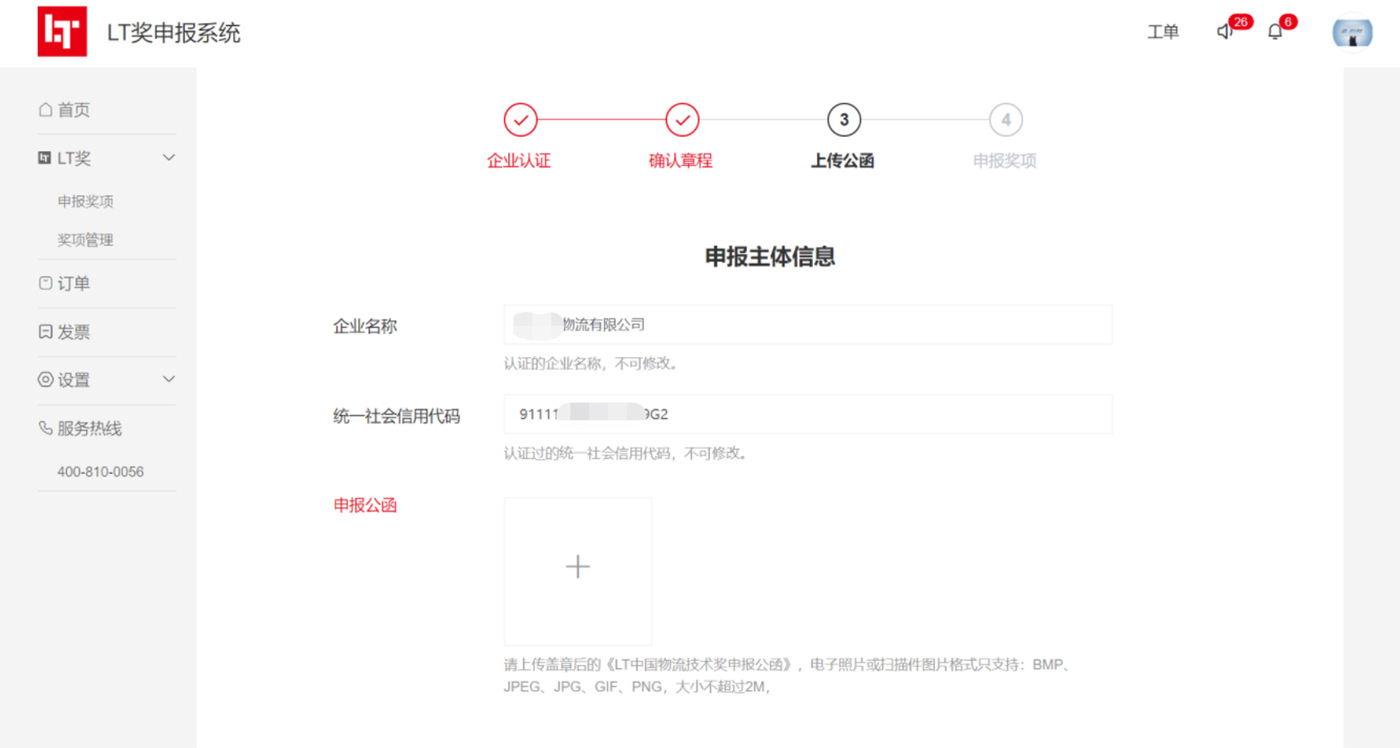The width and height of the screenshot is (1400, 748).
Task: Select 申报奖项 under the LT奖 menu
Action: point(86,201)
